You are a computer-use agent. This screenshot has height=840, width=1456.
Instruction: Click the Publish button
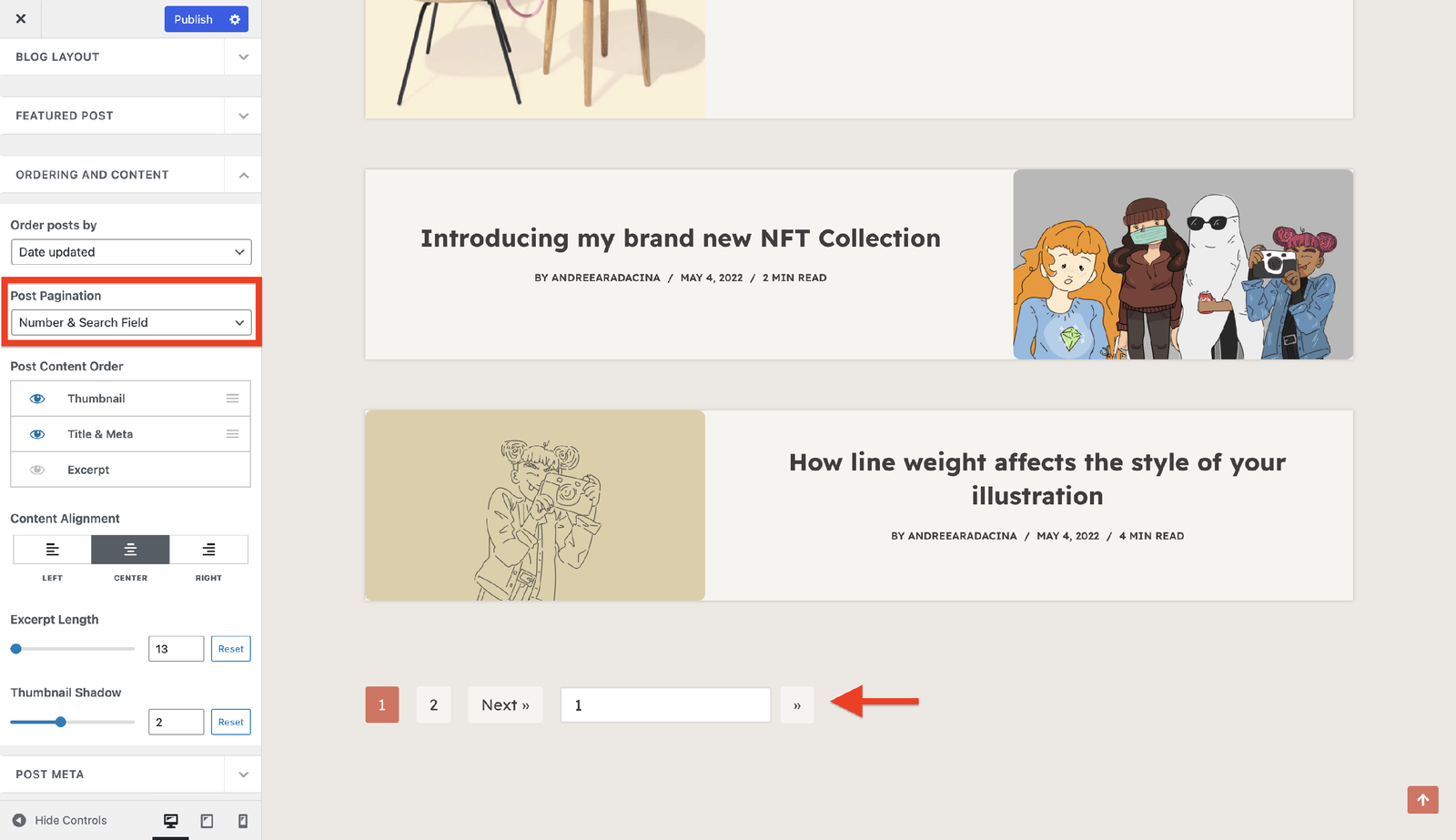pyautogui.click(x=193, y=19)
